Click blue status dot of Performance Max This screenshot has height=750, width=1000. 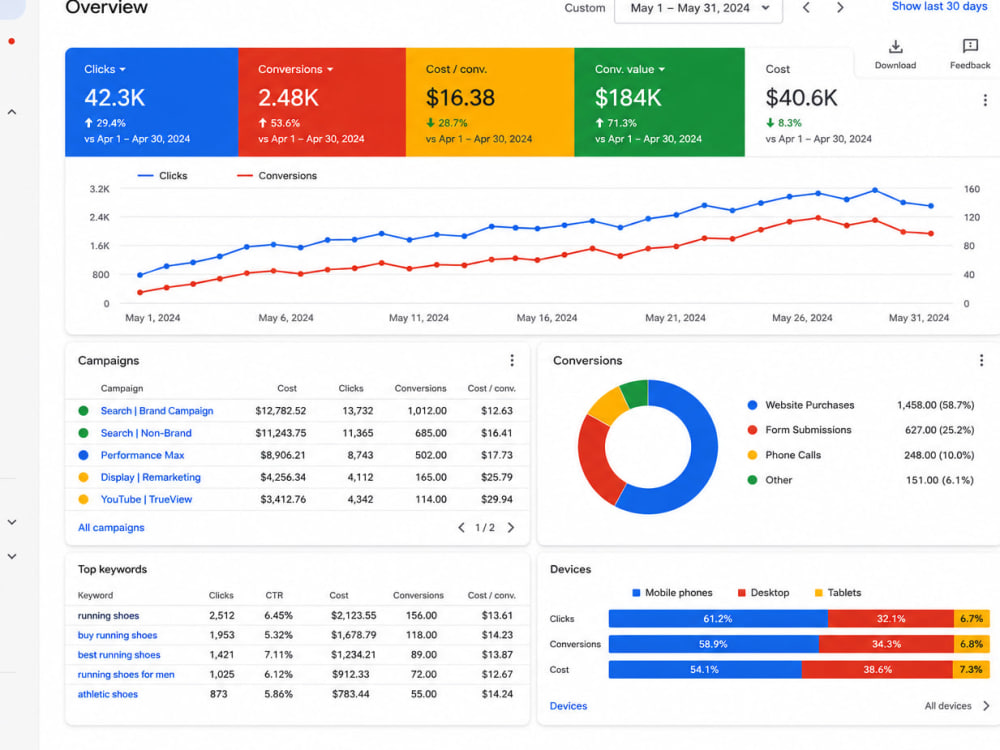tap(84, 455)
